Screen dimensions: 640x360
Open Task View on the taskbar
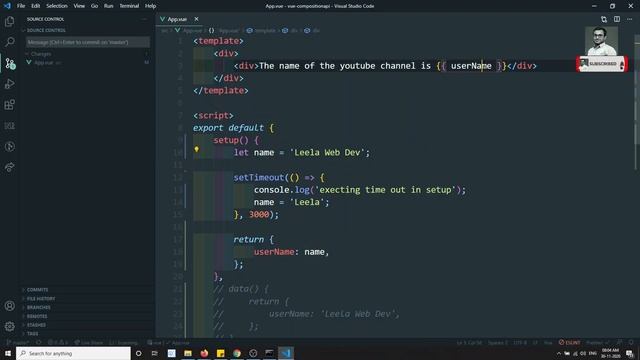coord(155,353)
